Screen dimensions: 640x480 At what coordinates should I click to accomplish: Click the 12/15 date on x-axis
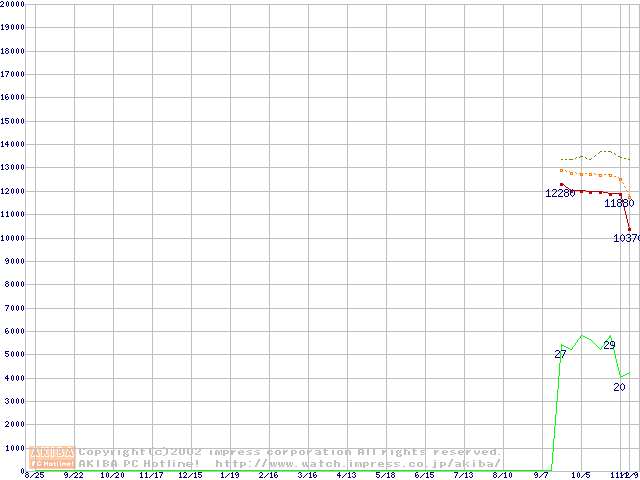click(190, 476)
